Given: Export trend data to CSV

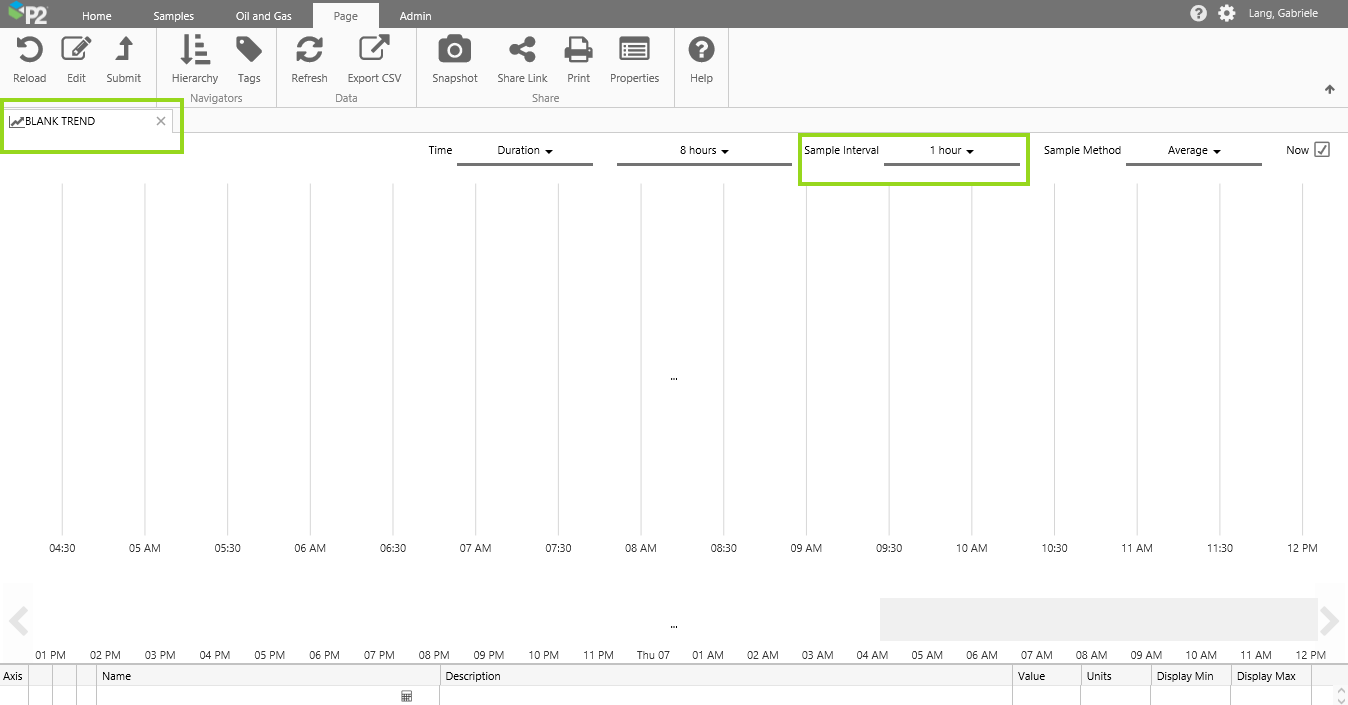Looking at the screenshot, I should click(374, 50).
